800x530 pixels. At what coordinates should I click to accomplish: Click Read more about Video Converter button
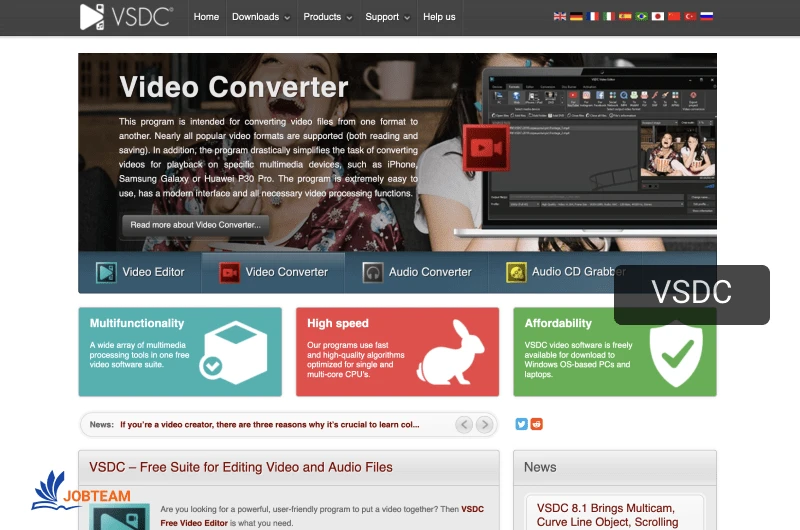coord(195,225)
